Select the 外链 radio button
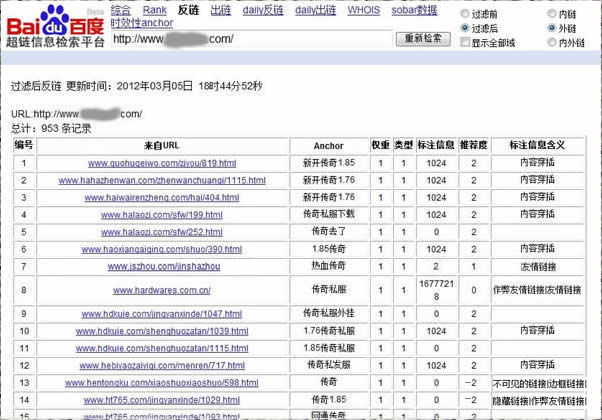602x420 pixels. click(x=552, y=28)
